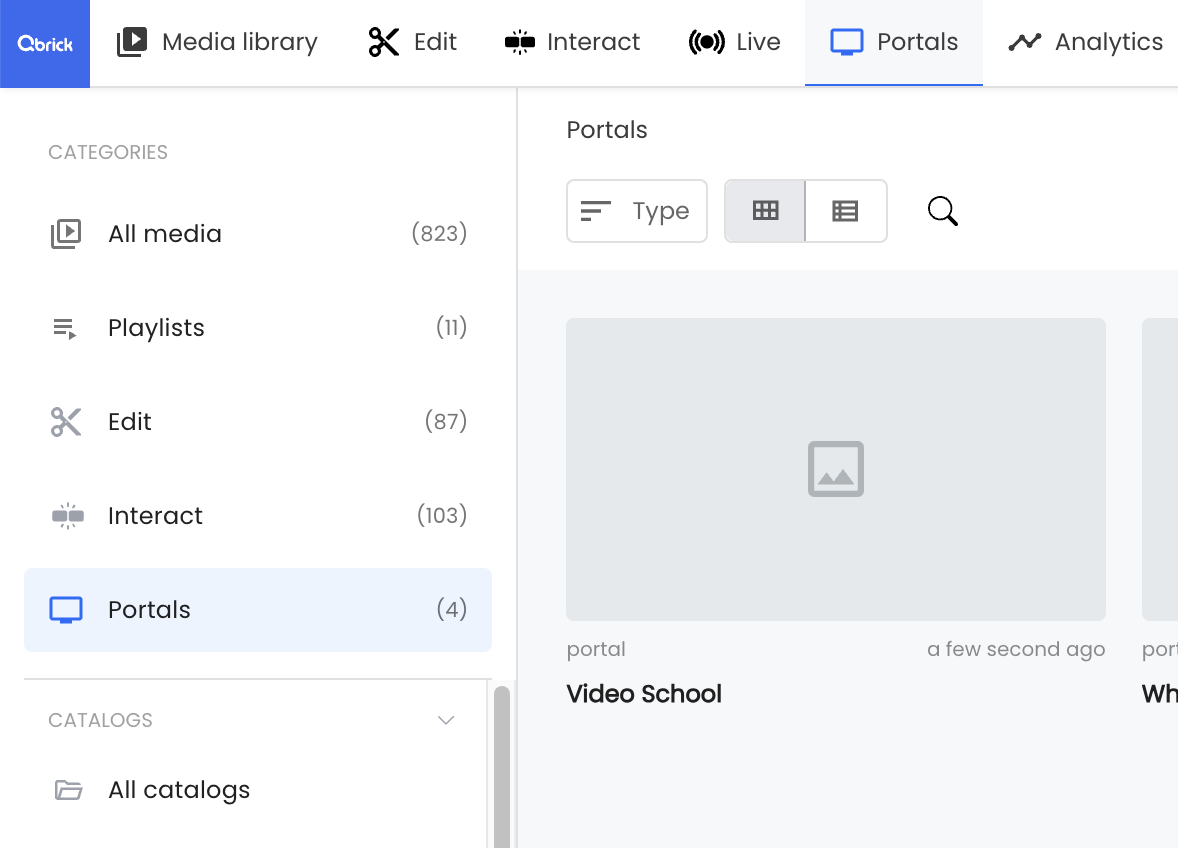Select Portals category in sidebar
The width and height of the screenshot is (1178, 848).
(x=258, y=610)
